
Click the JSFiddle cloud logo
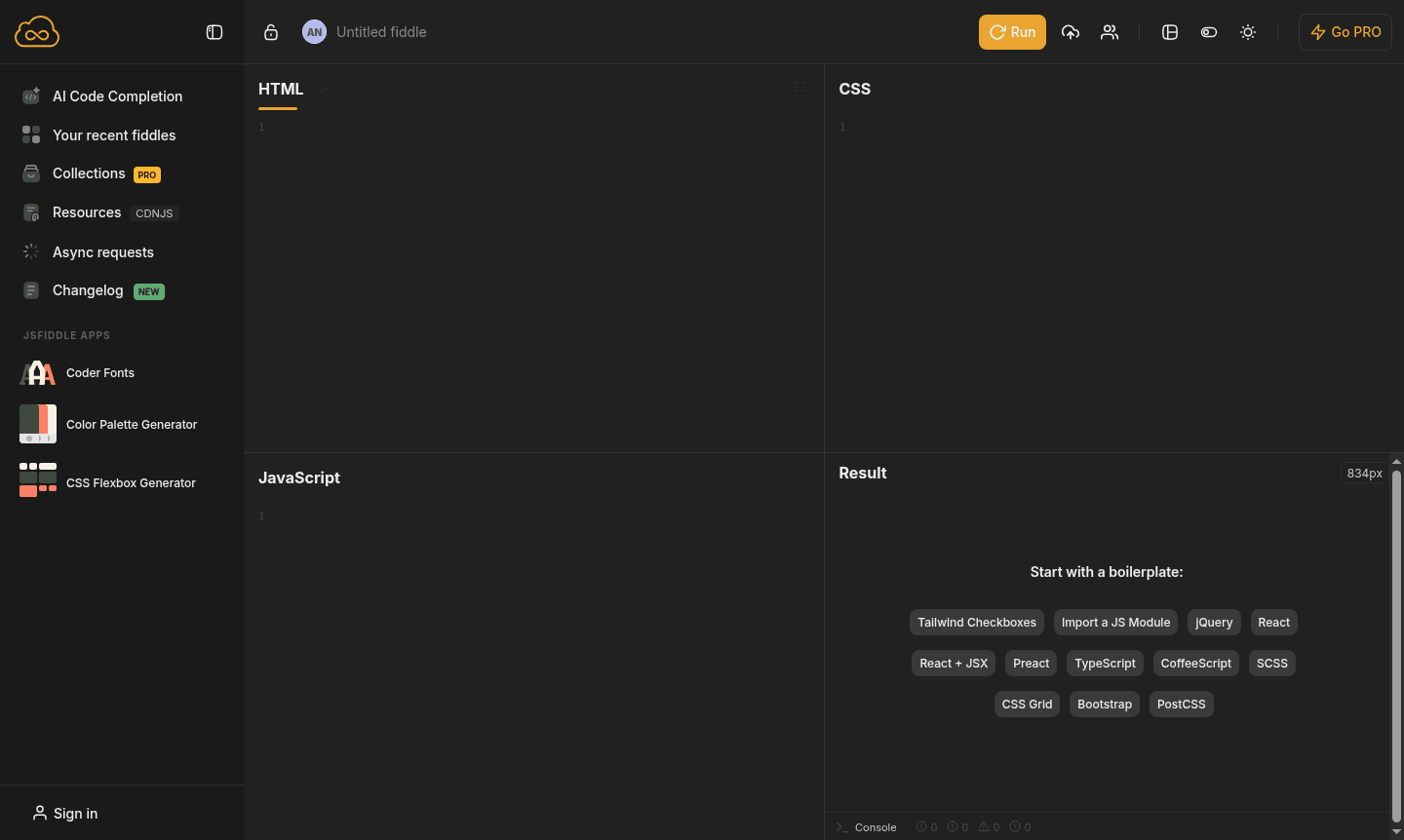[36, 31]
